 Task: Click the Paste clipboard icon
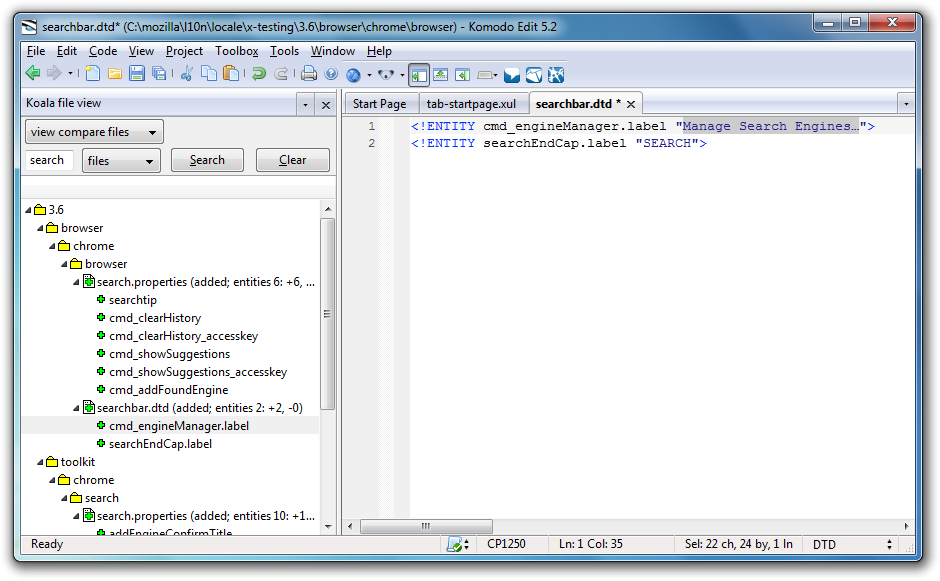(231, 74)
